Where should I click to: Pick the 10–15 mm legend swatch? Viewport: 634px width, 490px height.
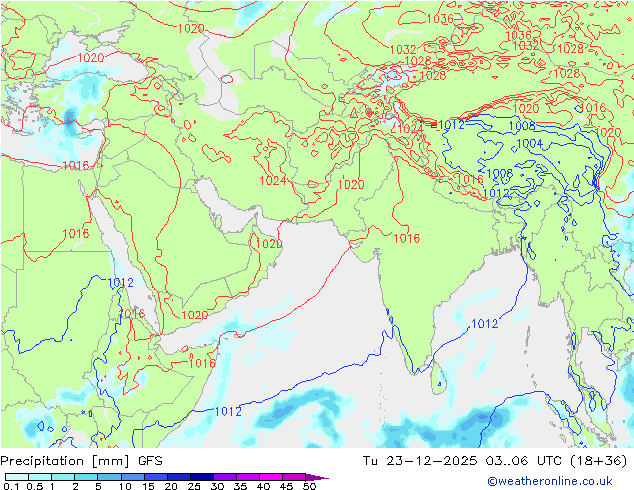click(132, 477)
